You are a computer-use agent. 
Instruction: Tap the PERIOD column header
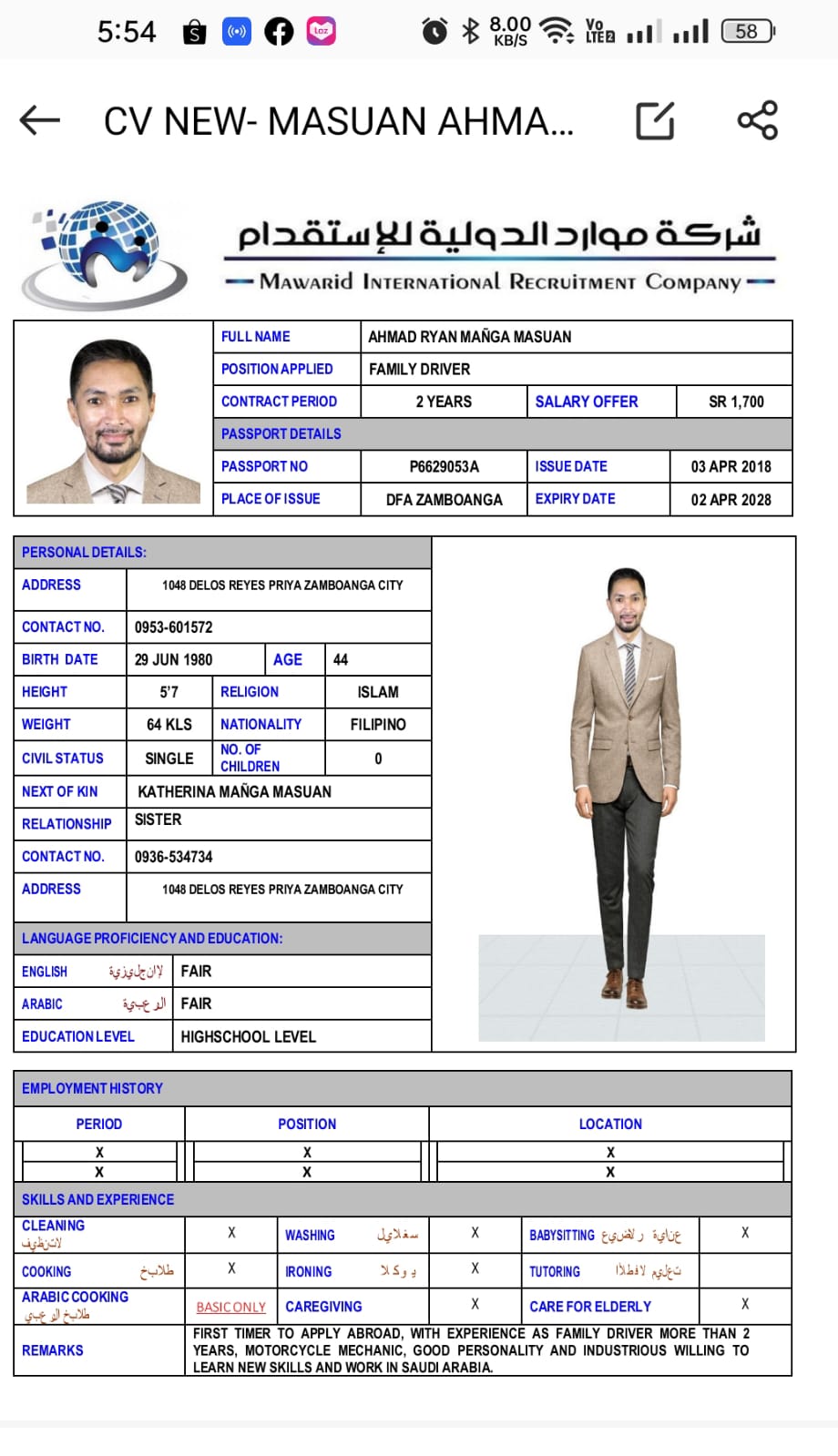98,1125
